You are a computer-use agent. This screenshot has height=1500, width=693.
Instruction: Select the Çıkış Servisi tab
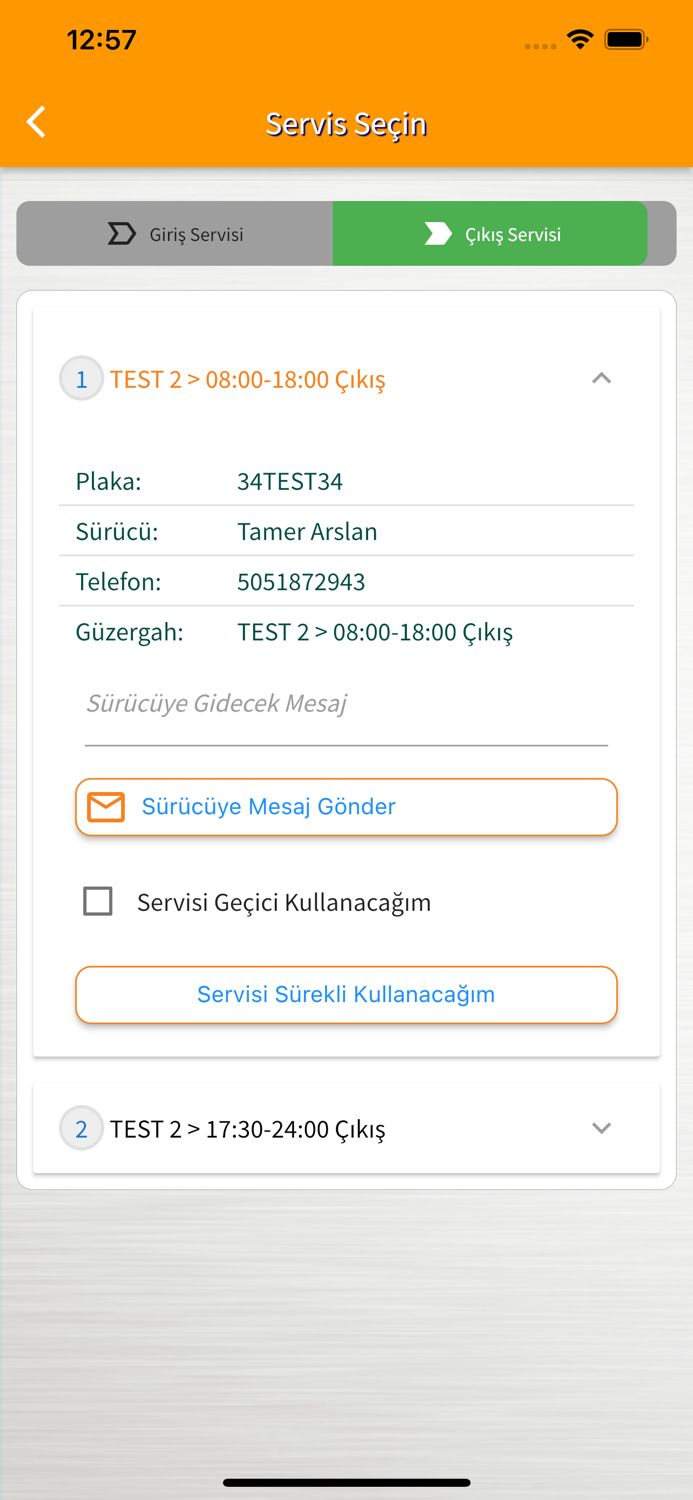tap(490, 233)
